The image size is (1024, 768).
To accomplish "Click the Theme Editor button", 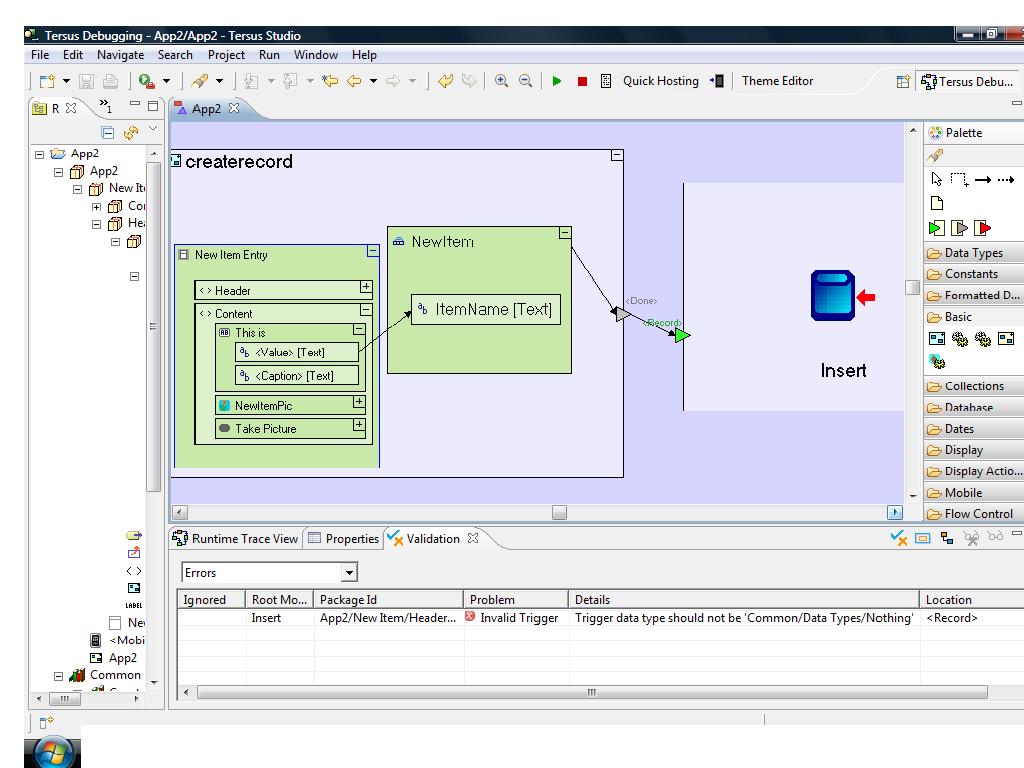I will [x=777, y=81].
